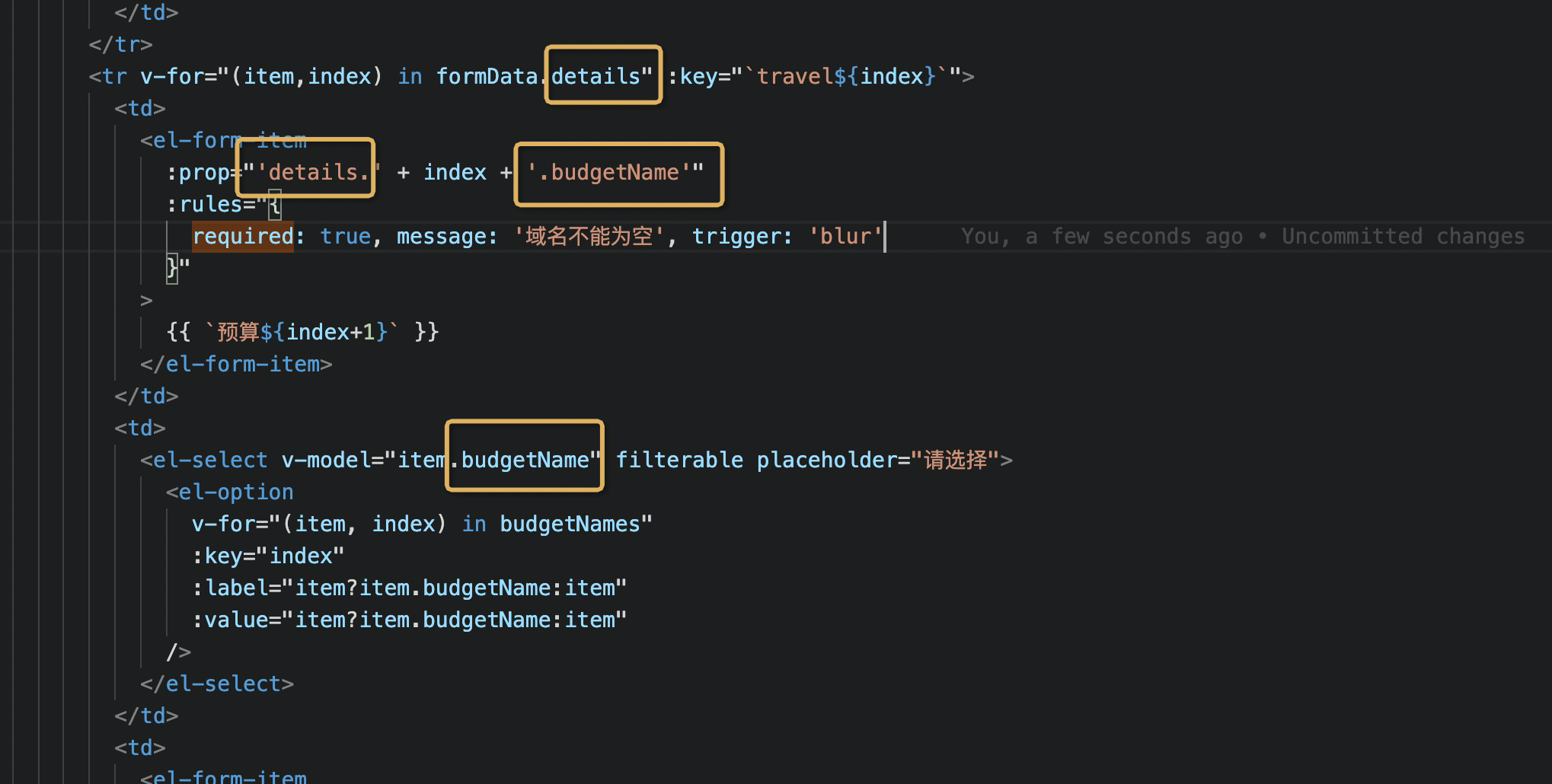This screenshot has width=1552, height=784.
Task: Click the '.budgetName' box in el-select v-model
Action: pos(524,459)
